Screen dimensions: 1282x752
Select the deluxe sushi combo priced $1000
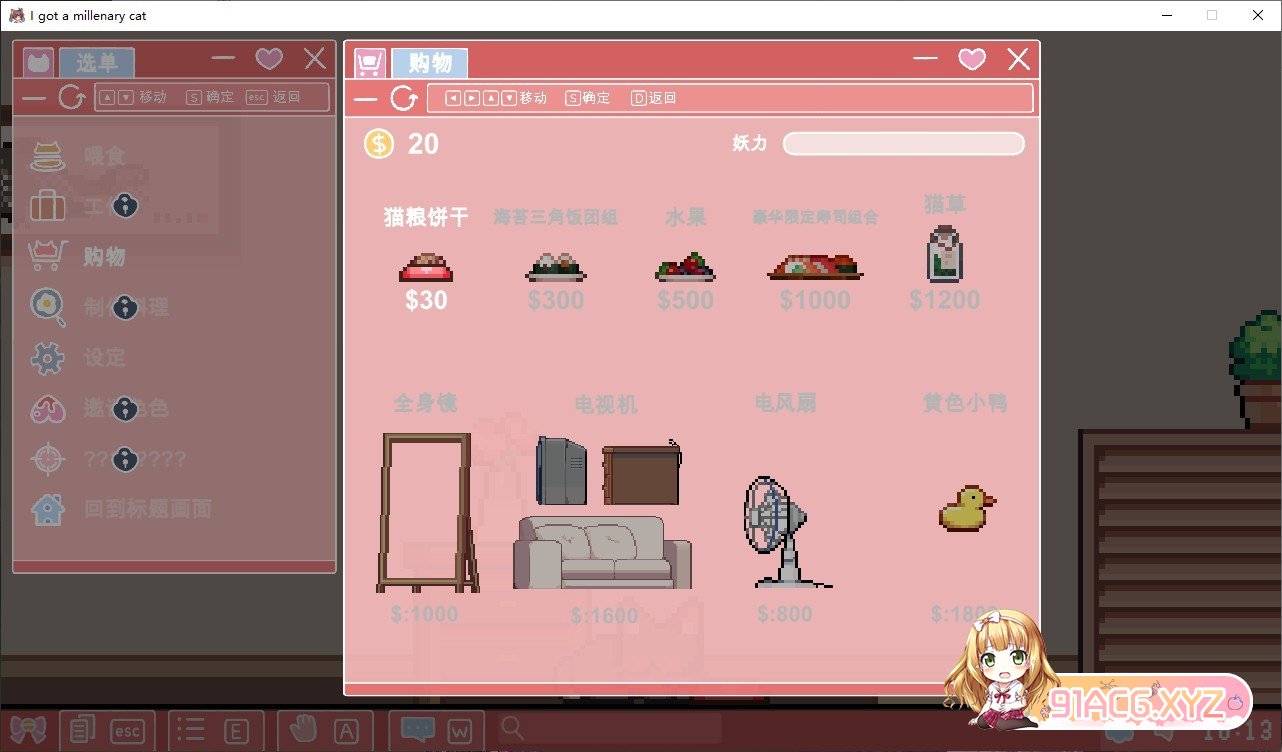pyautogui.click(x=815, y=267)
